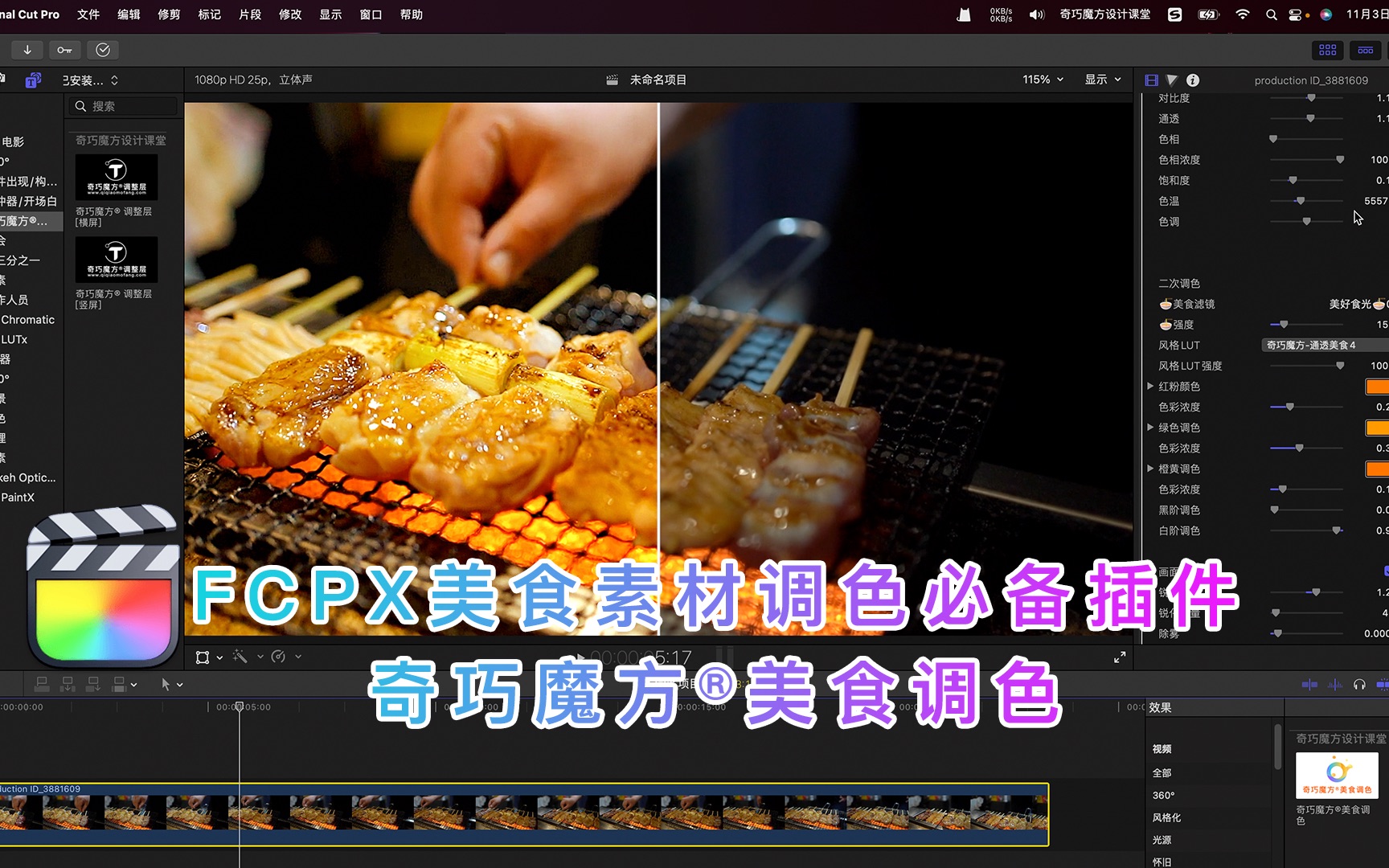Select the 奇巧魔方®美食调色 effect thumbnail
The height and width of the screenshot is (868, 1389).
tap(1337, 775)
